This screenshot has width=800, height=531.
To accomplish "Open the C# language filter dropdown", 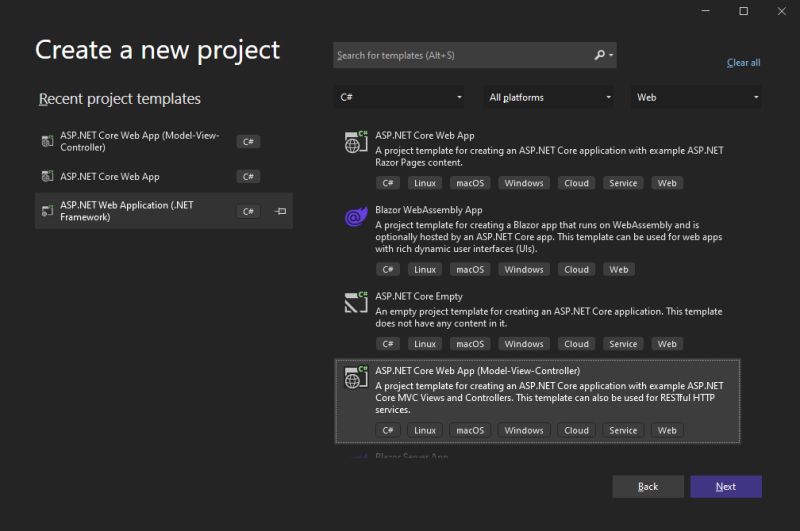I will pos(399,97).
